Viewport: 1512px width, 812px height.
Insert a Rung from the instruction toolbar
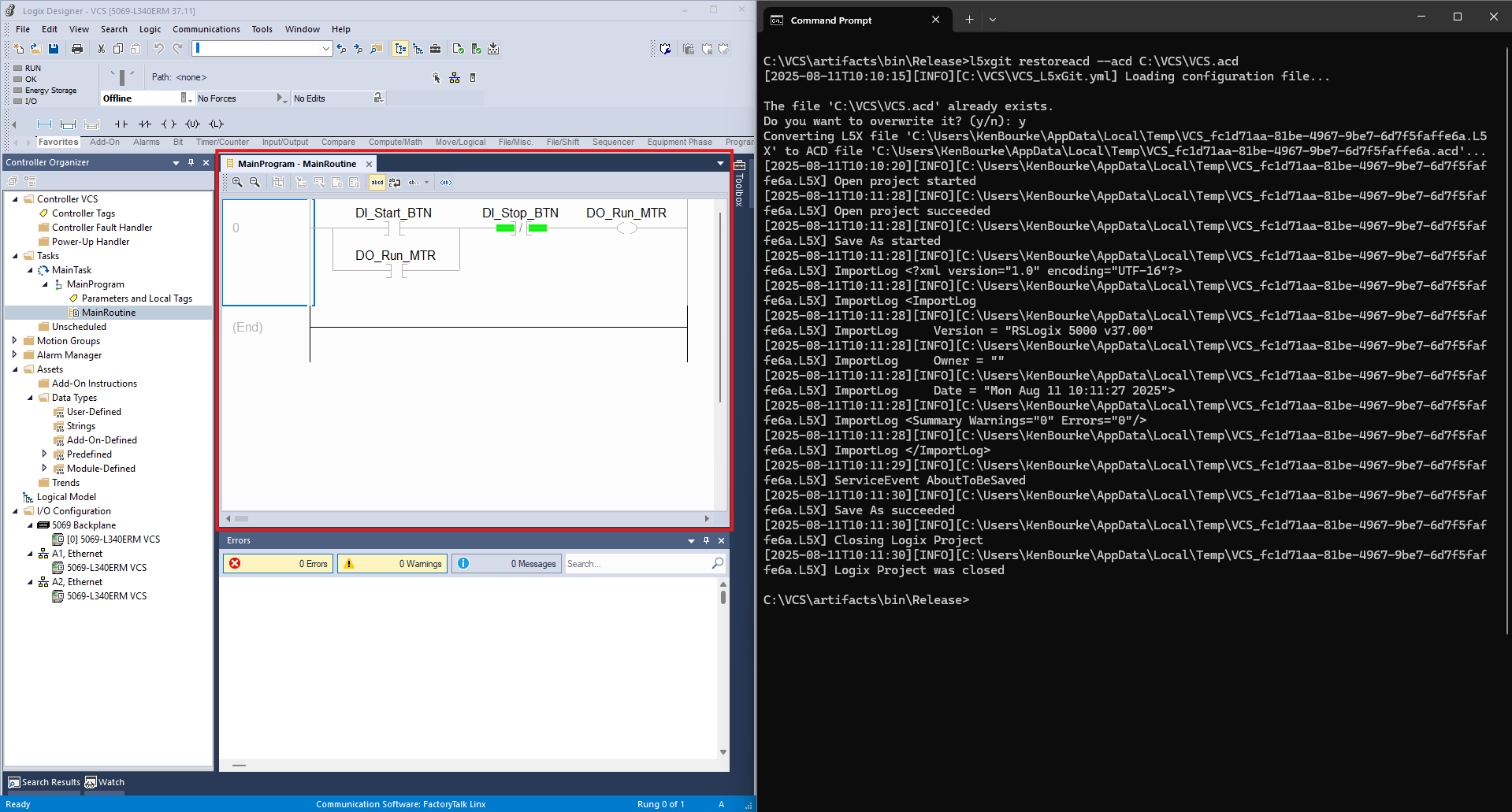(x=44, y=124)
